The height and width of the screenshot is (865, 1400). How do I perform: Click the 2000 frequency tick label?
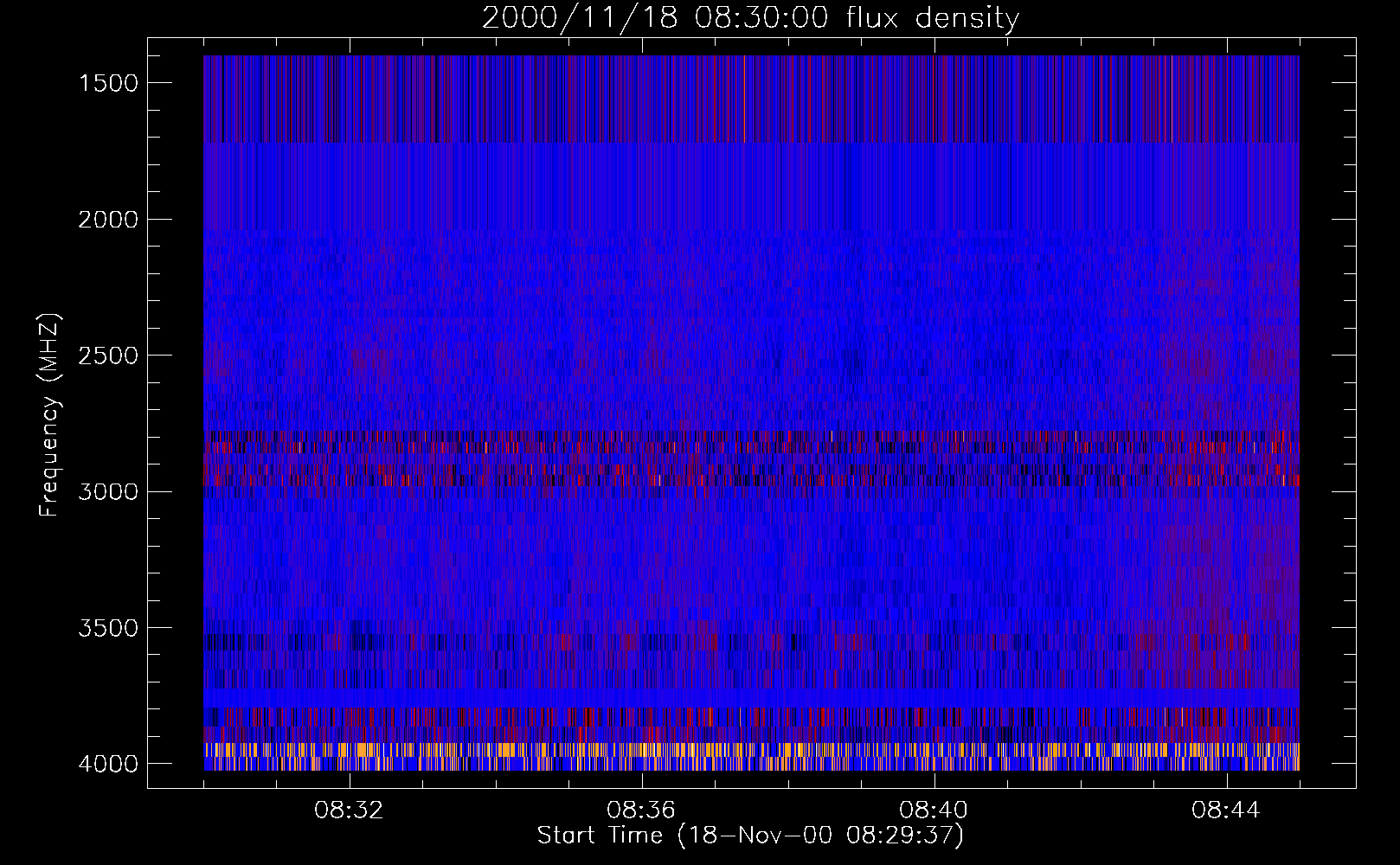[108, 220]
